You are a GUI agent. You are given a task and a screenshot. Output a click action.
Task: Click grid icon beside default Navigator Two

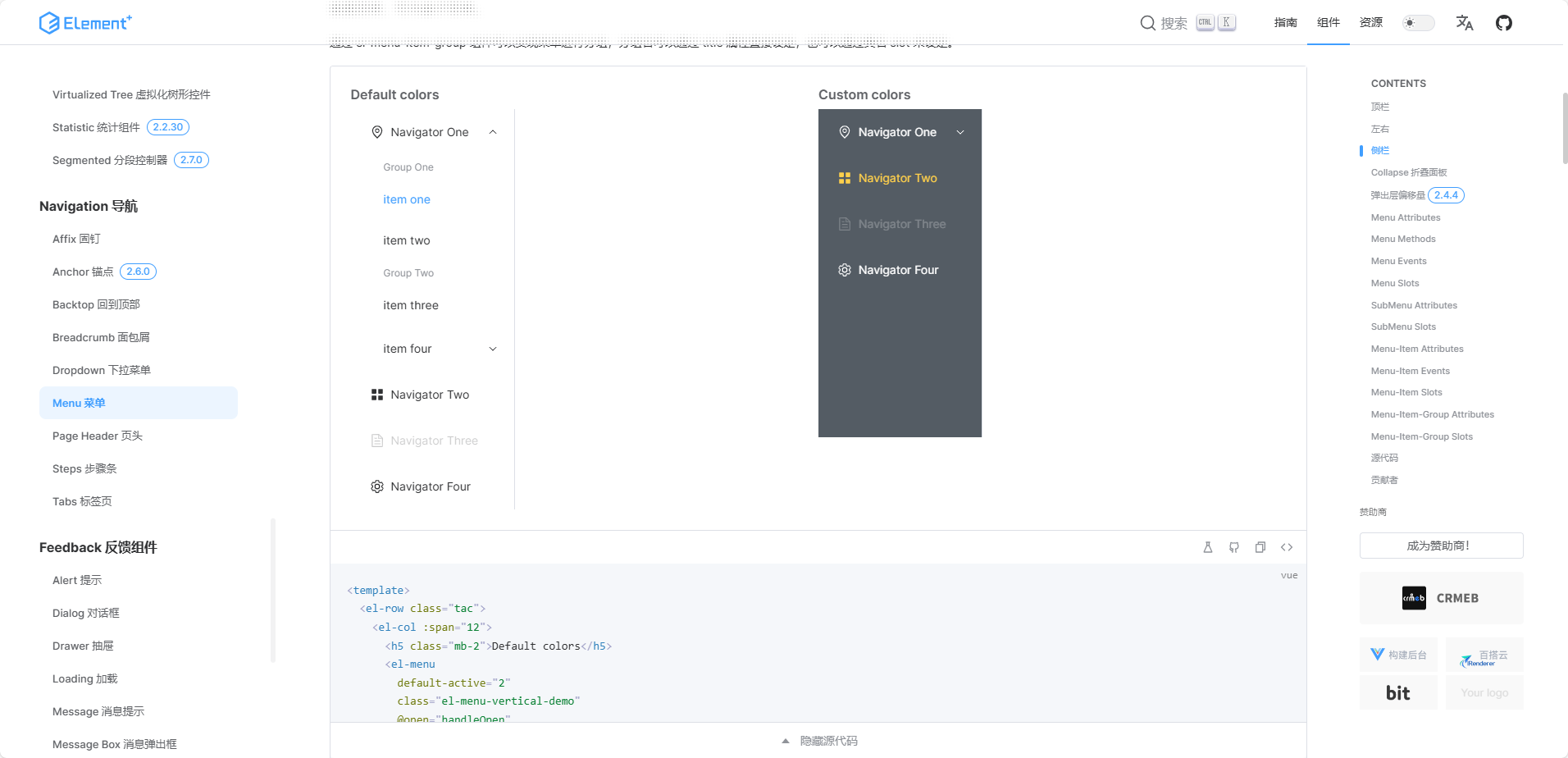tap(377, 395)
